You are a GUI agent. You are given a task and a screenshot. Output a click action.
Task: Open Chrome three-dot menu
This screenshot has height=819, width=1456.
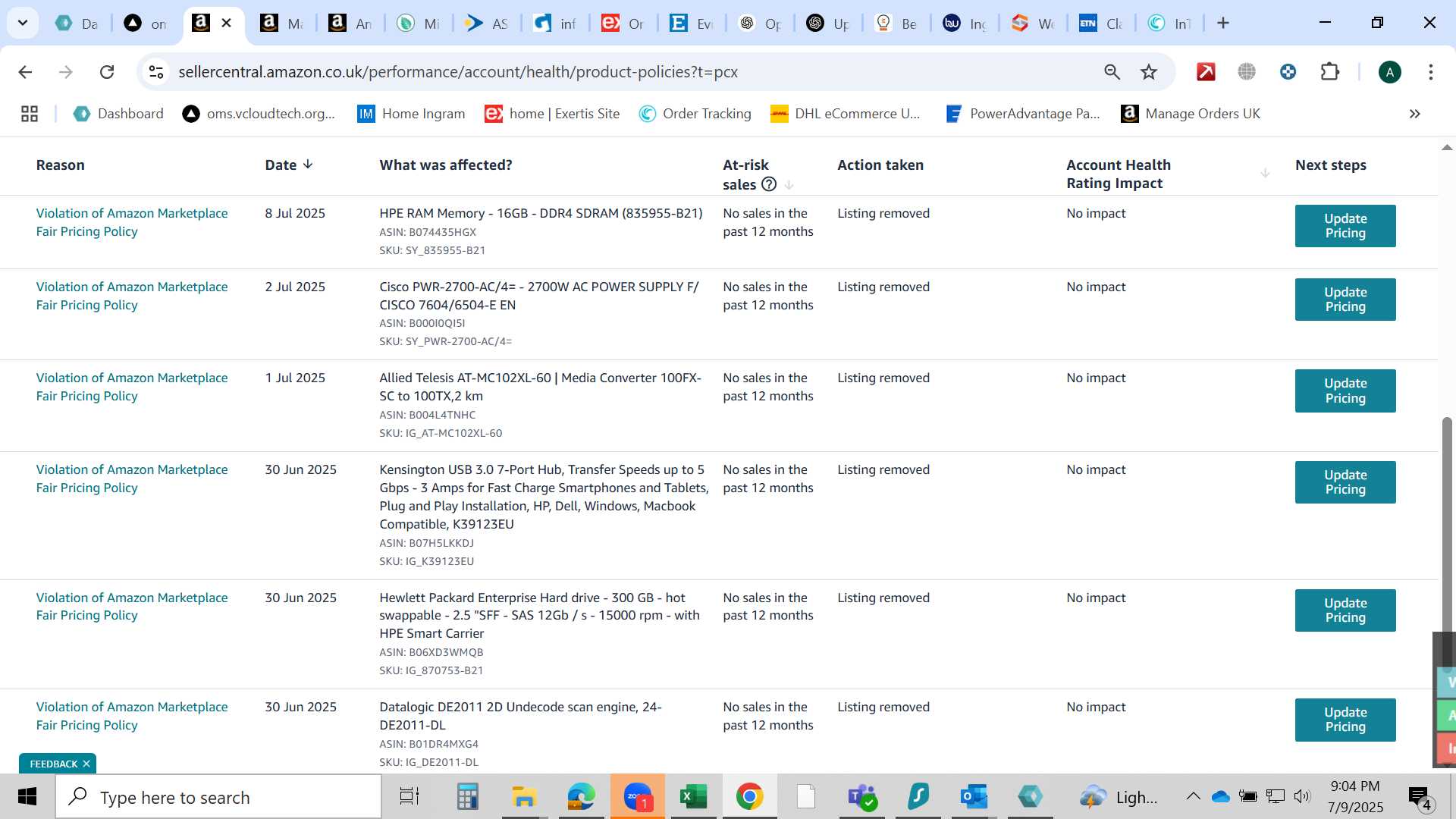click(1430, 72)
